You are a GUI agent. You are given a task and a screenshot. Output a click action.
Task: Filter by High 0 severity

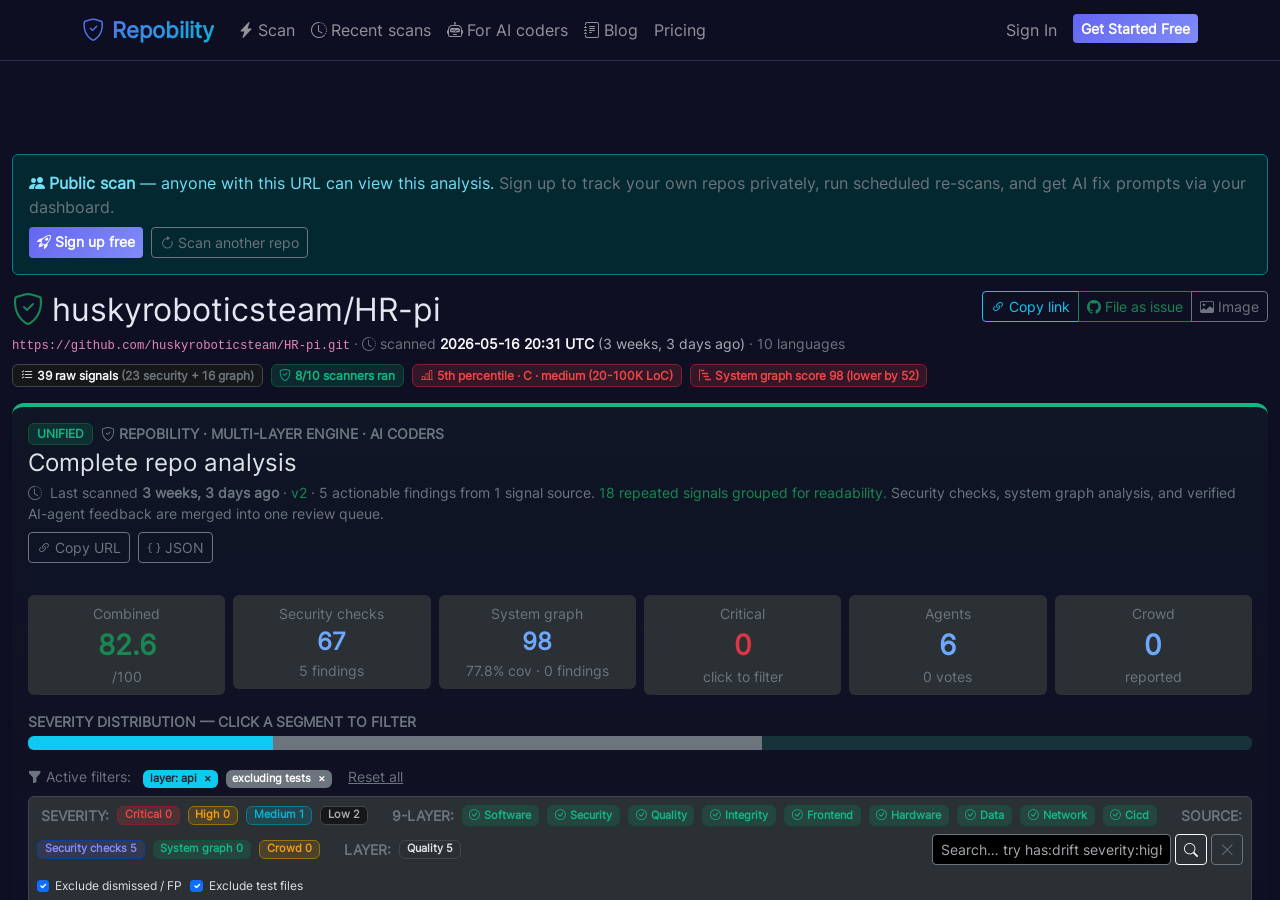213,815
